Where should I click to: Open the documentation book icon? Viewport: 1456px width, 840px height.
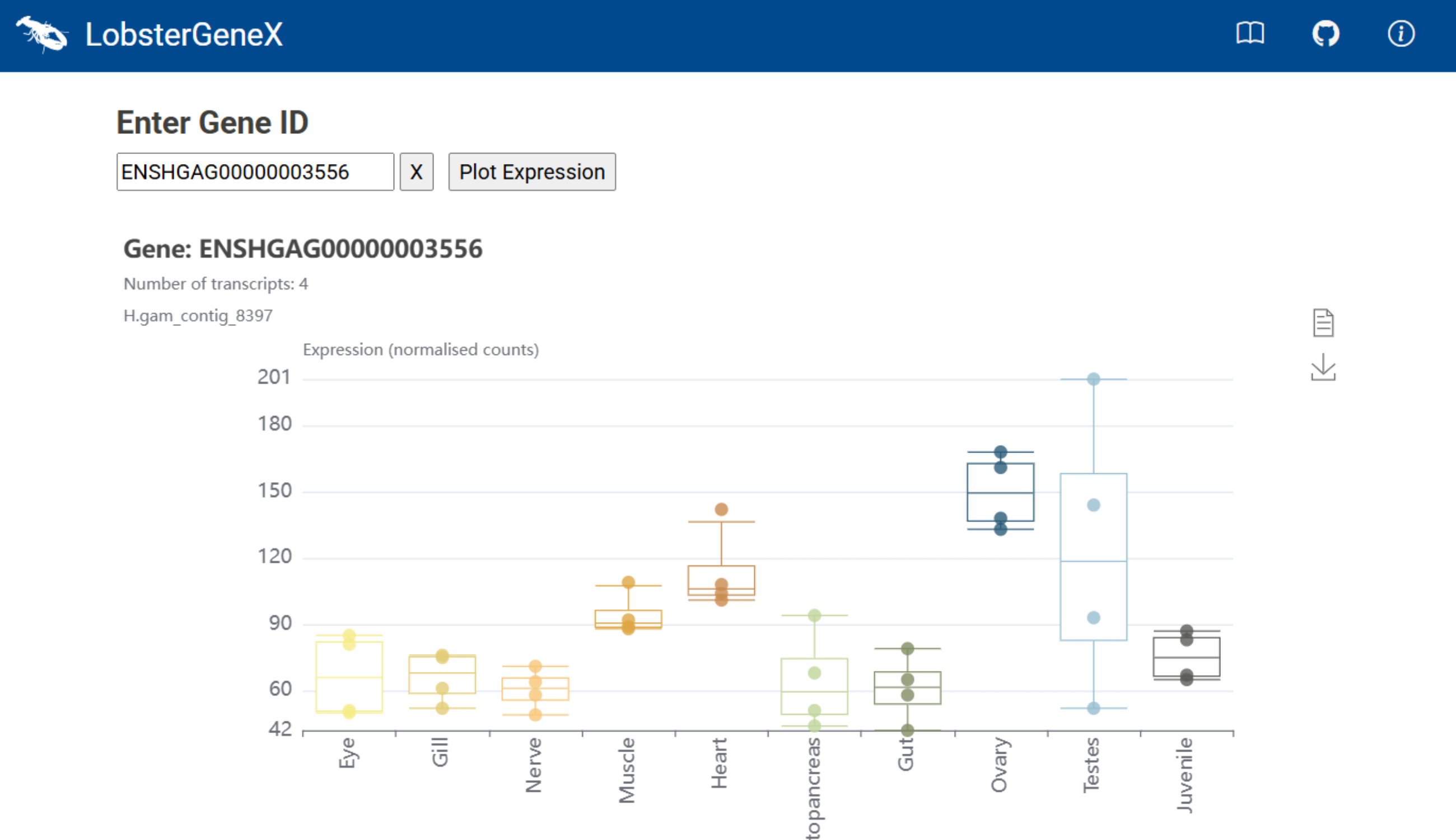coord(1250,34)
